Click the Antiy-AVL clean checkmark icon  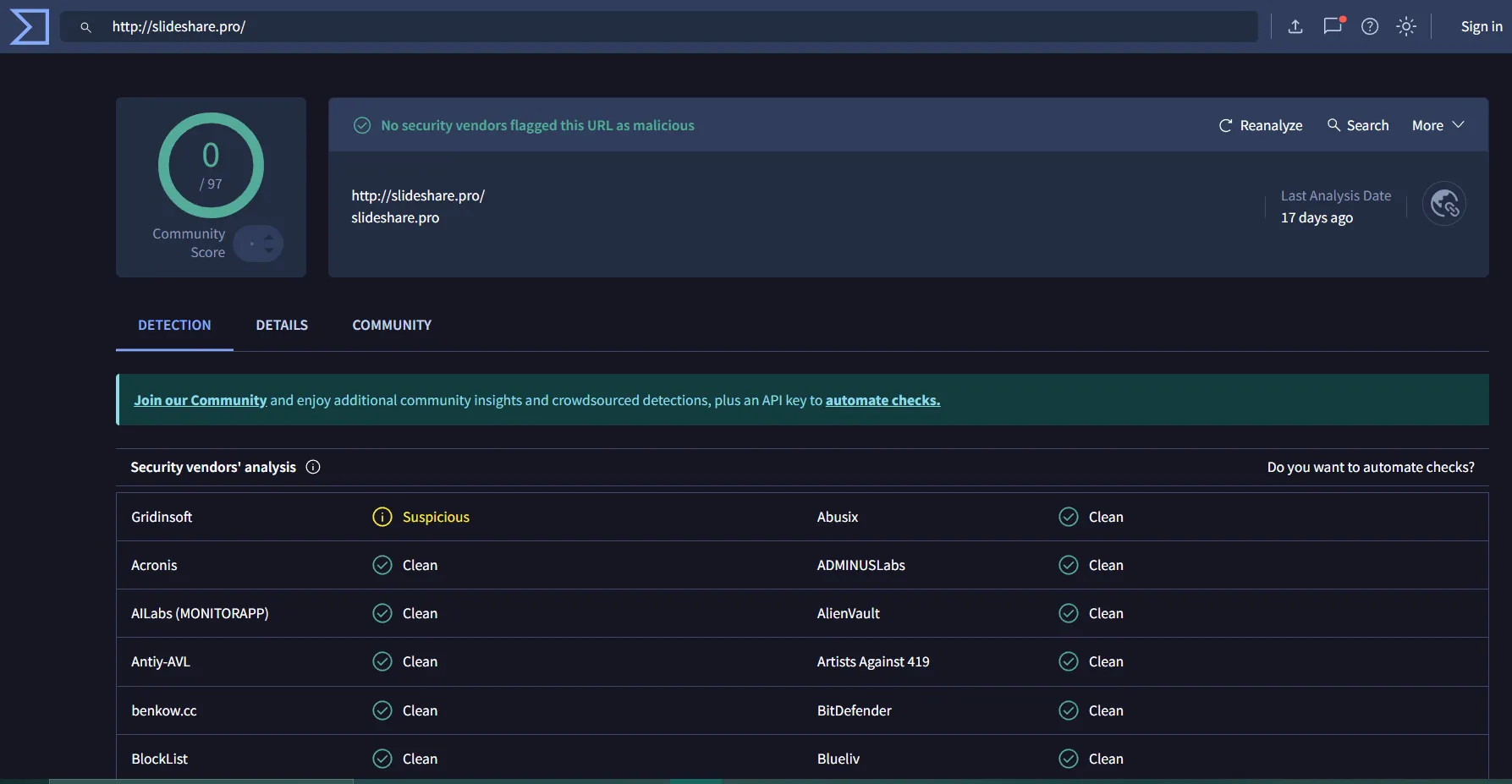pyautogui.click(x=382, y=661)
